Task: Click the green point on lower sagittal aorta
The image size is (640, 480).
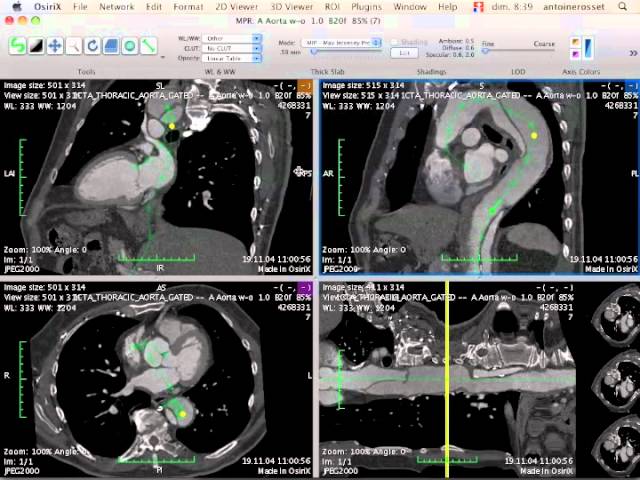Action: pyautogui.click(x=493, y=211)
